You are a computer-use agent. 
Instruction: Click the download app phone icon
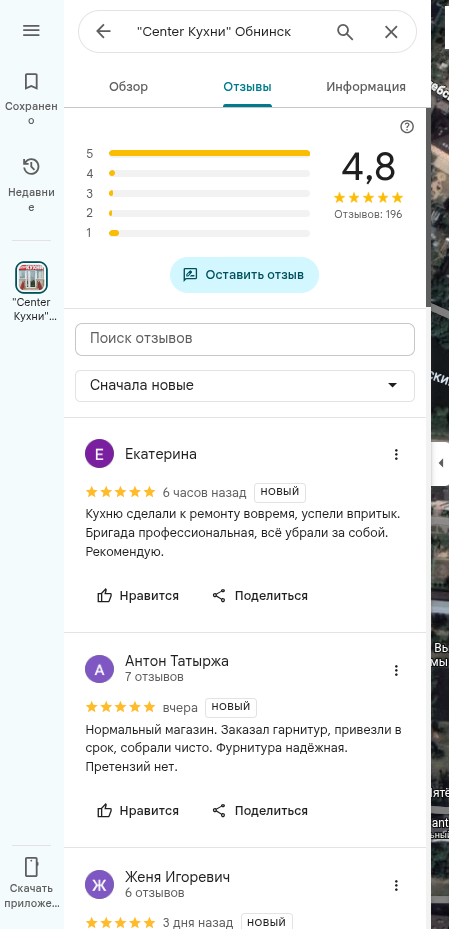pos(31,867)
